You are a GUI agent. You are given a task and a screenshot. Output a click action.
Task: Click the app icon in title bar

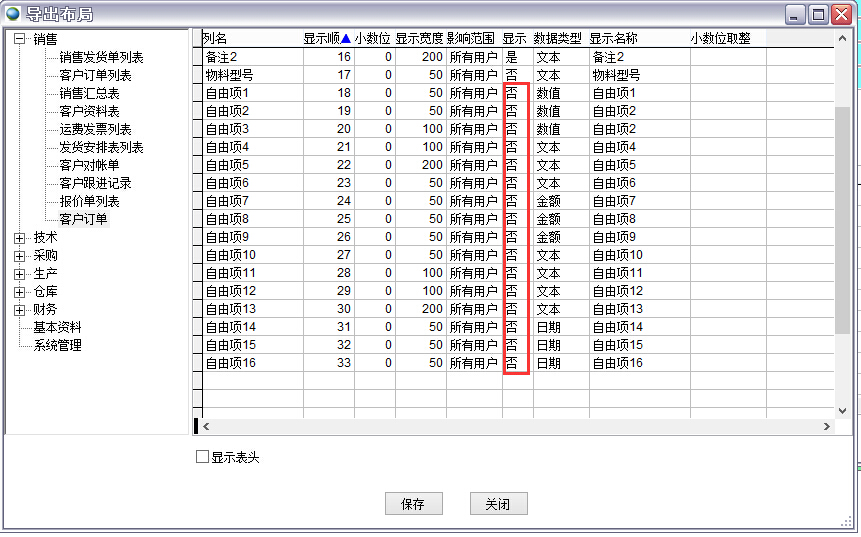pos(12,14)
